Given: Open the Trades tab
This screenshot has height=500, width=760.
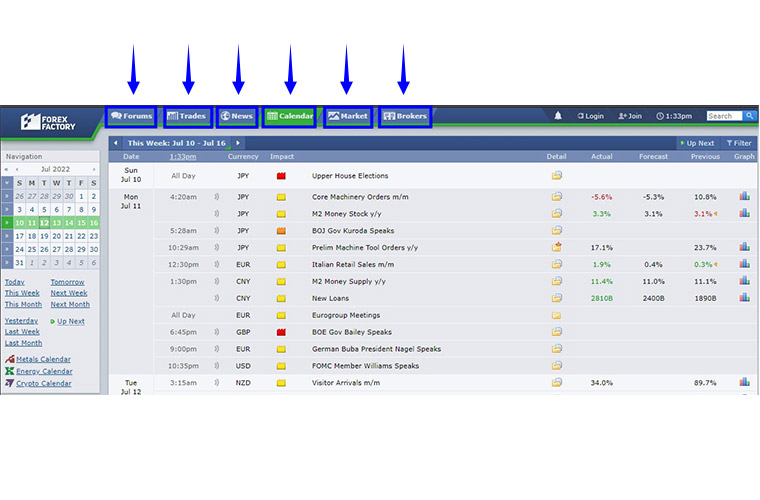Looking at the screenshot, I should (187, 116).
